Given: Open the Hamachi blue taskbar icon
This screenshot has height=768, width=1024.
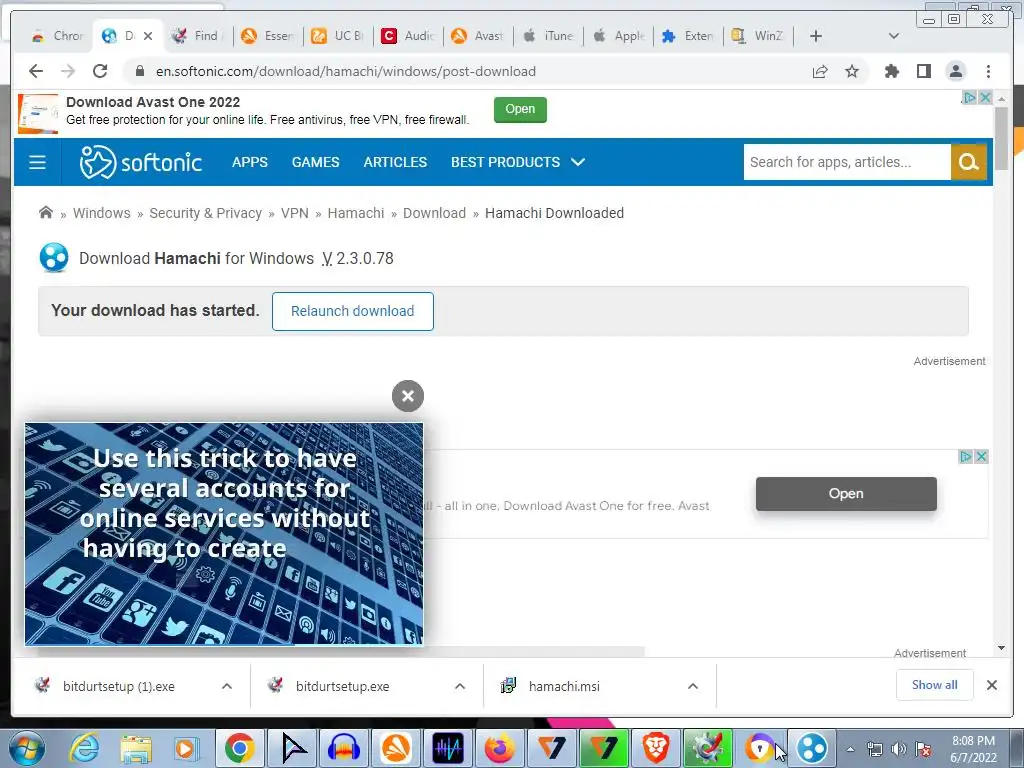Looking at the screenshot, I should pos(812,748).
